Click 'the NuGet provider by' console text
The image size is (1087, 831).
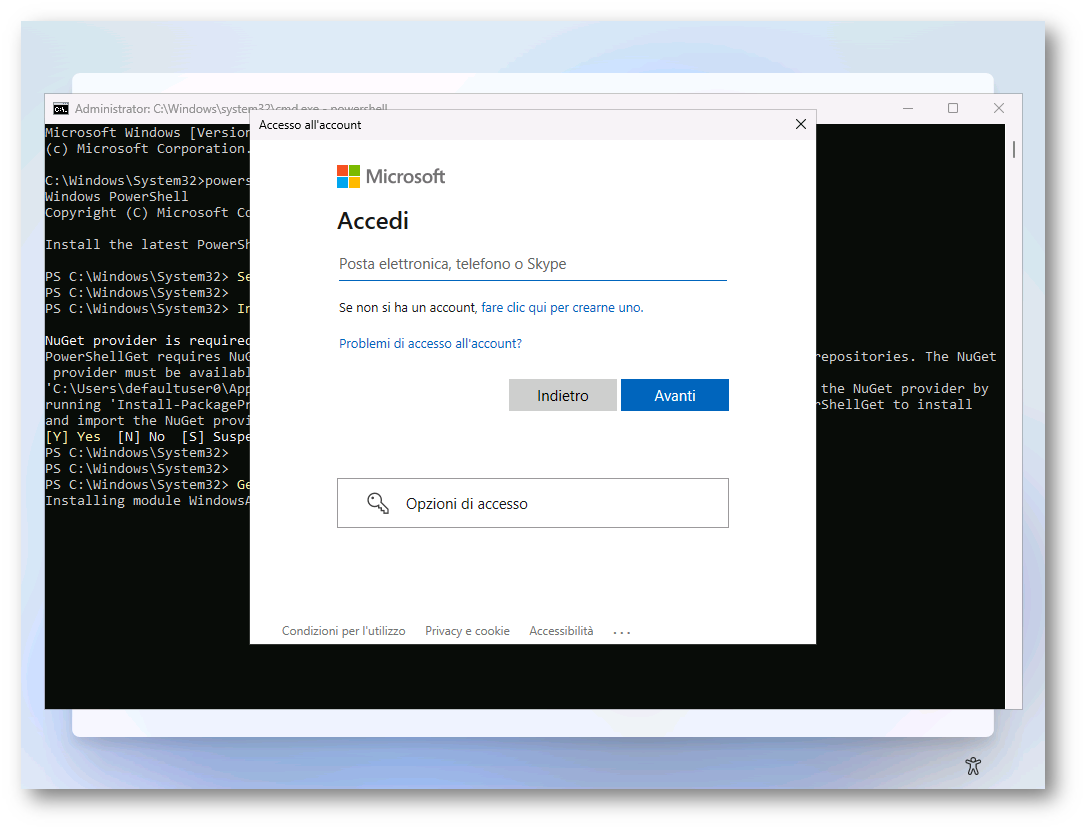[905, 389]
